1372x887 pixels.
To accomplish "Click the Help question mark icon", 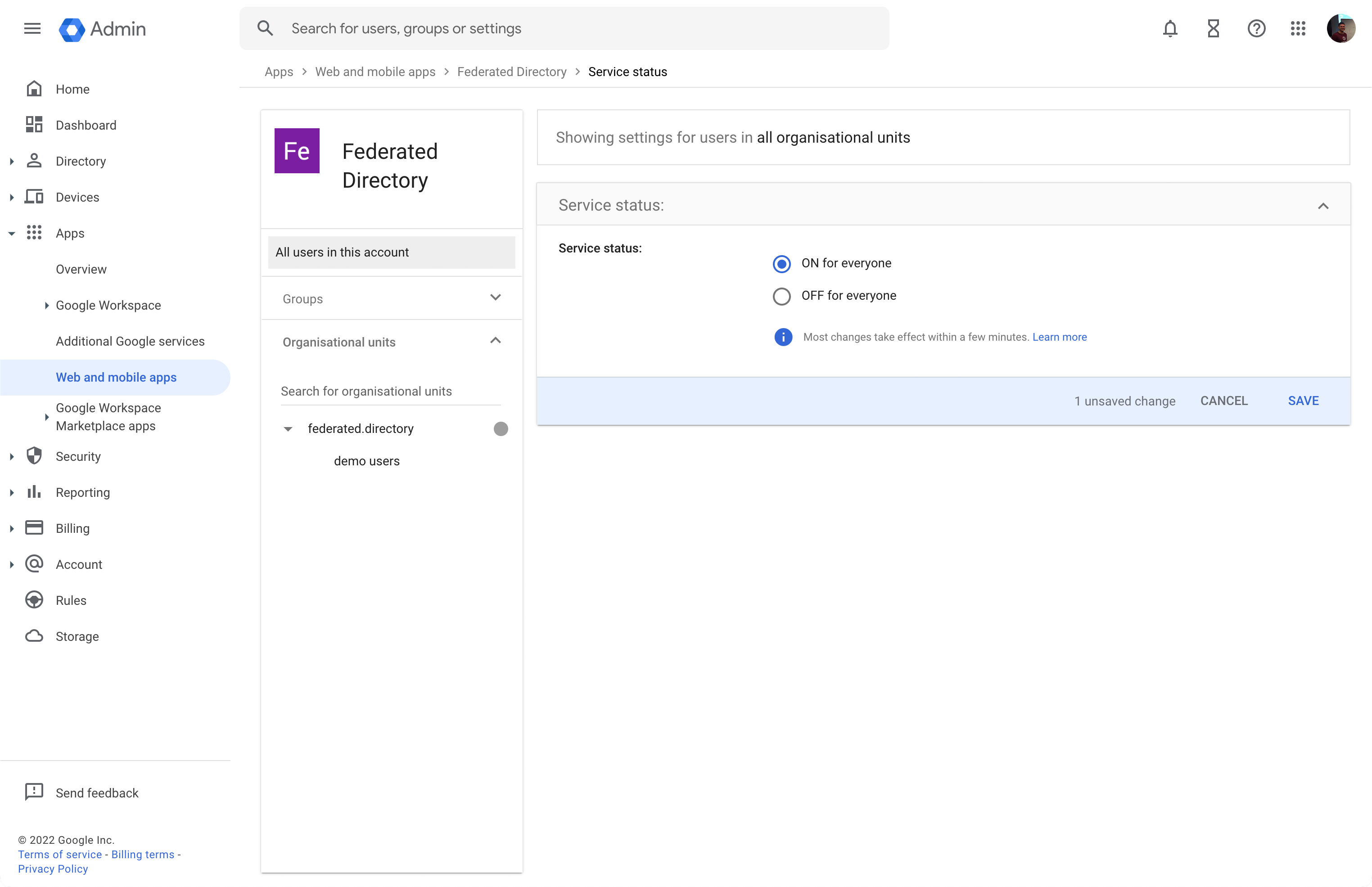I will point(1256,28).
